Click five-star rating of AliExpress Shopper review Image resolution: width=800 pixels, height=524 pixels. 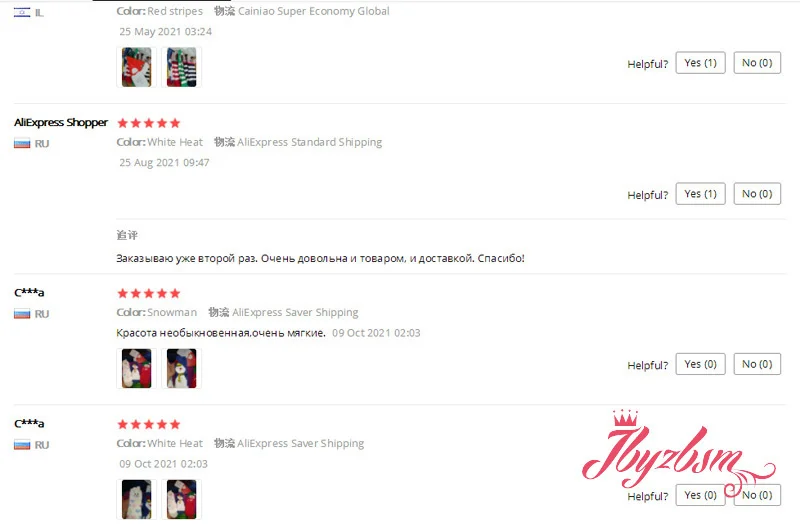click(x=149, y=123)
